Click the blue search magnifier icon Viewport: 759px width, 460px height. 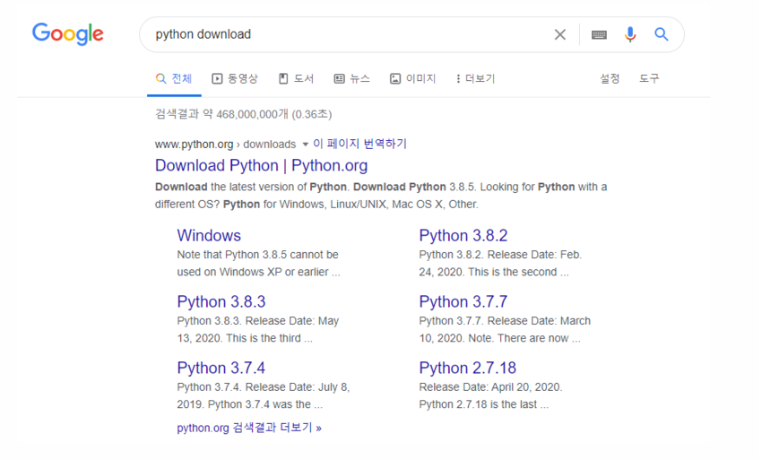click(x=661, y=34)
